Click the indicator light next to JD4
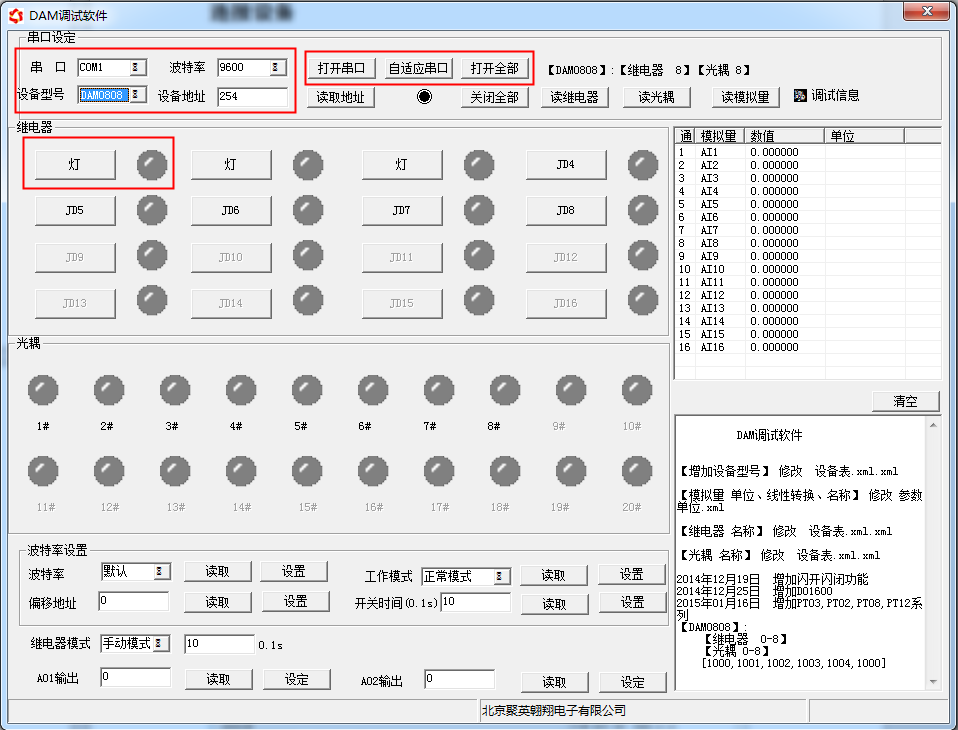The height and width of the screenshot is (730, 958). (x=643, y=165)
